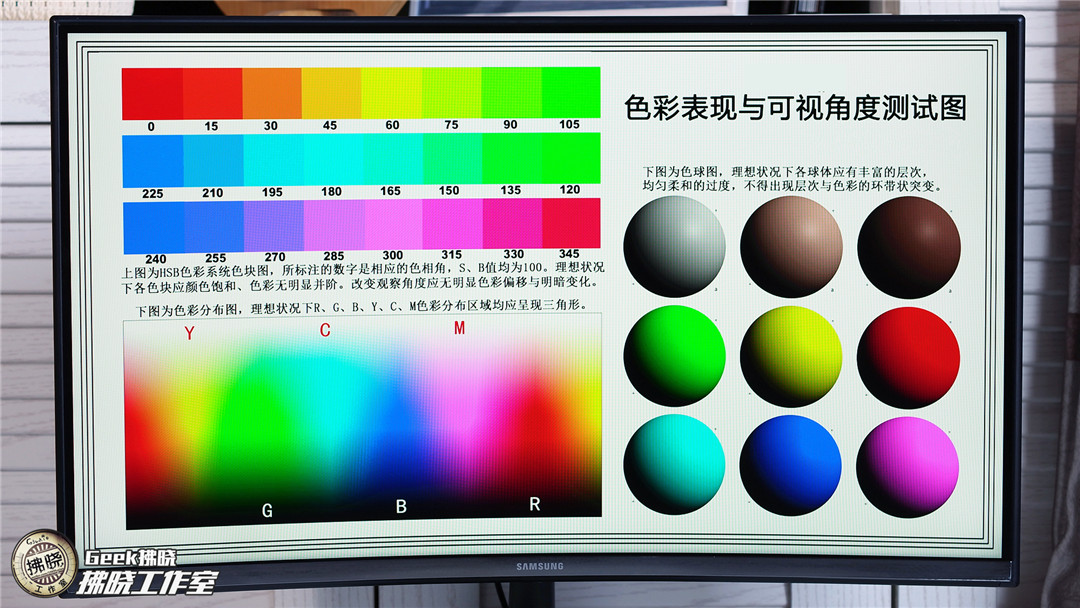Select the color block labeled 15

tap(212, 94)
